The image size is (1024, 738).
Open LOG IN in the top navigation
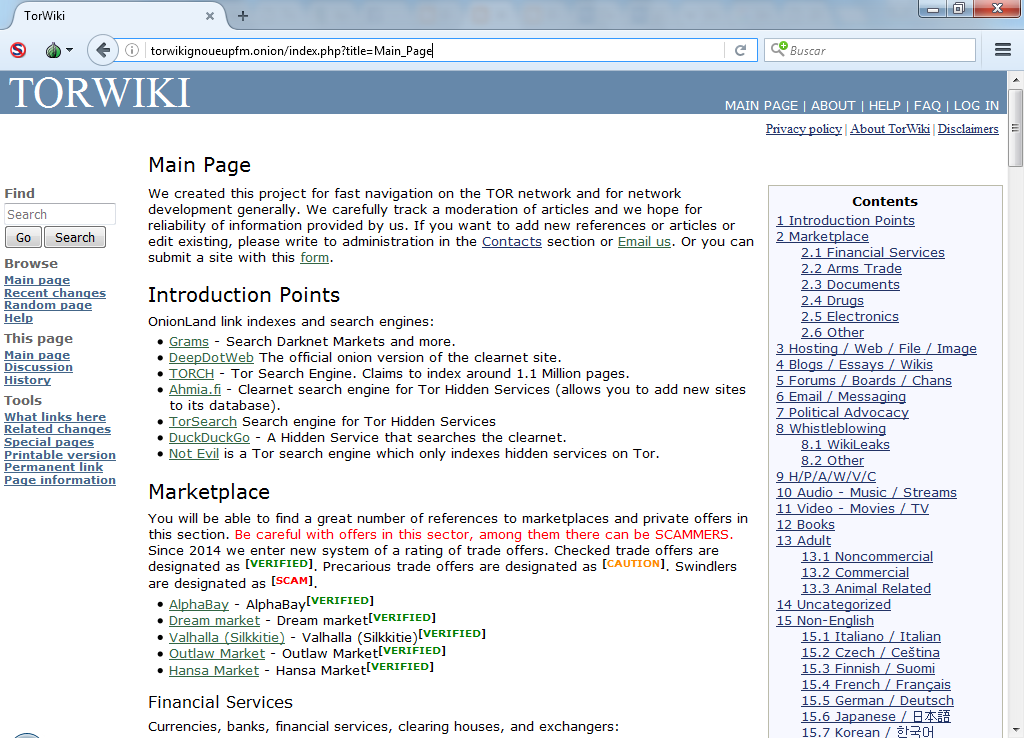[976, 105]
